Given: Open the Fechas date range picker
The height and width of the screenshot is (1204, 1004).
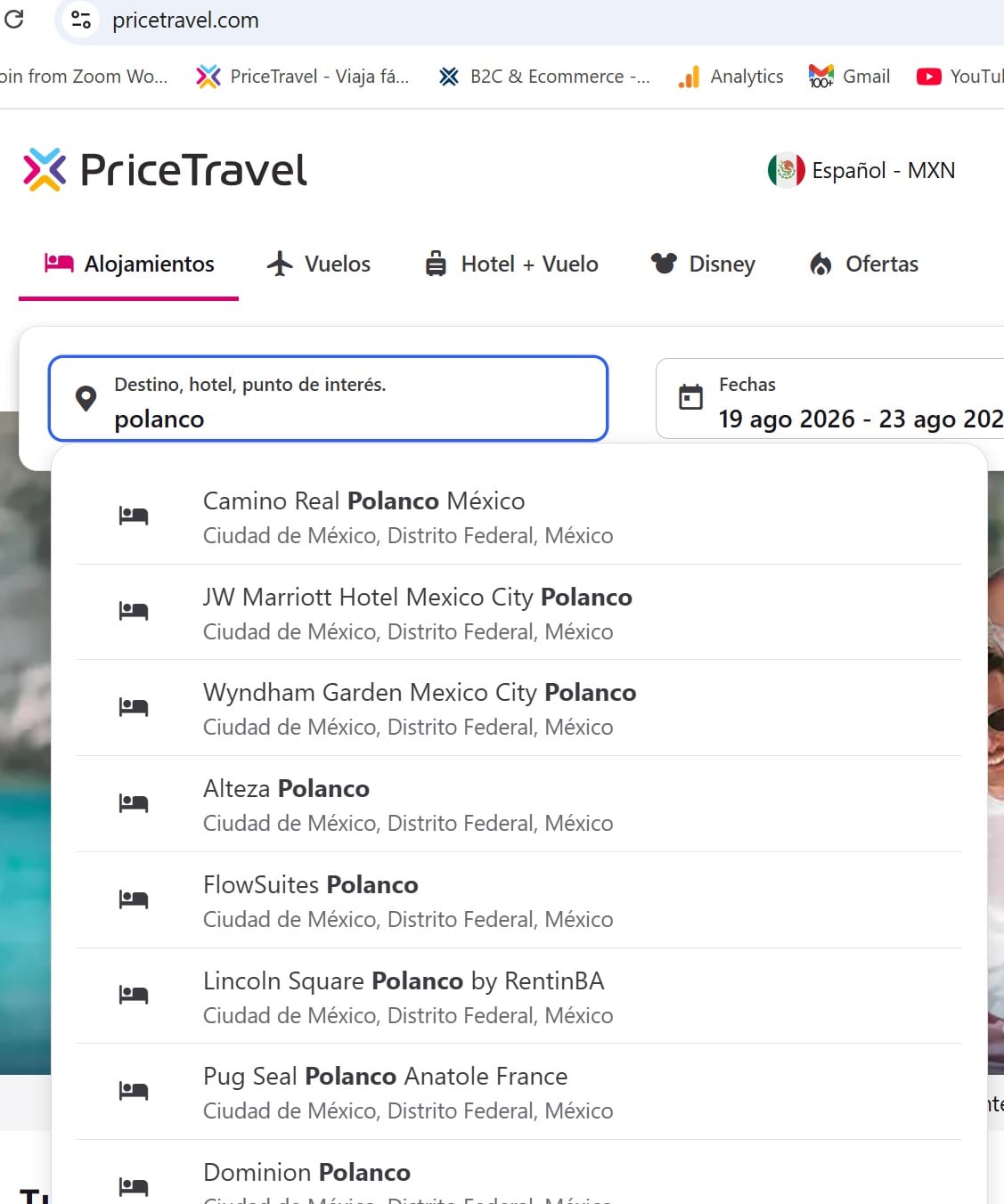Looking at the screenshot, I should tap(830, 398).
